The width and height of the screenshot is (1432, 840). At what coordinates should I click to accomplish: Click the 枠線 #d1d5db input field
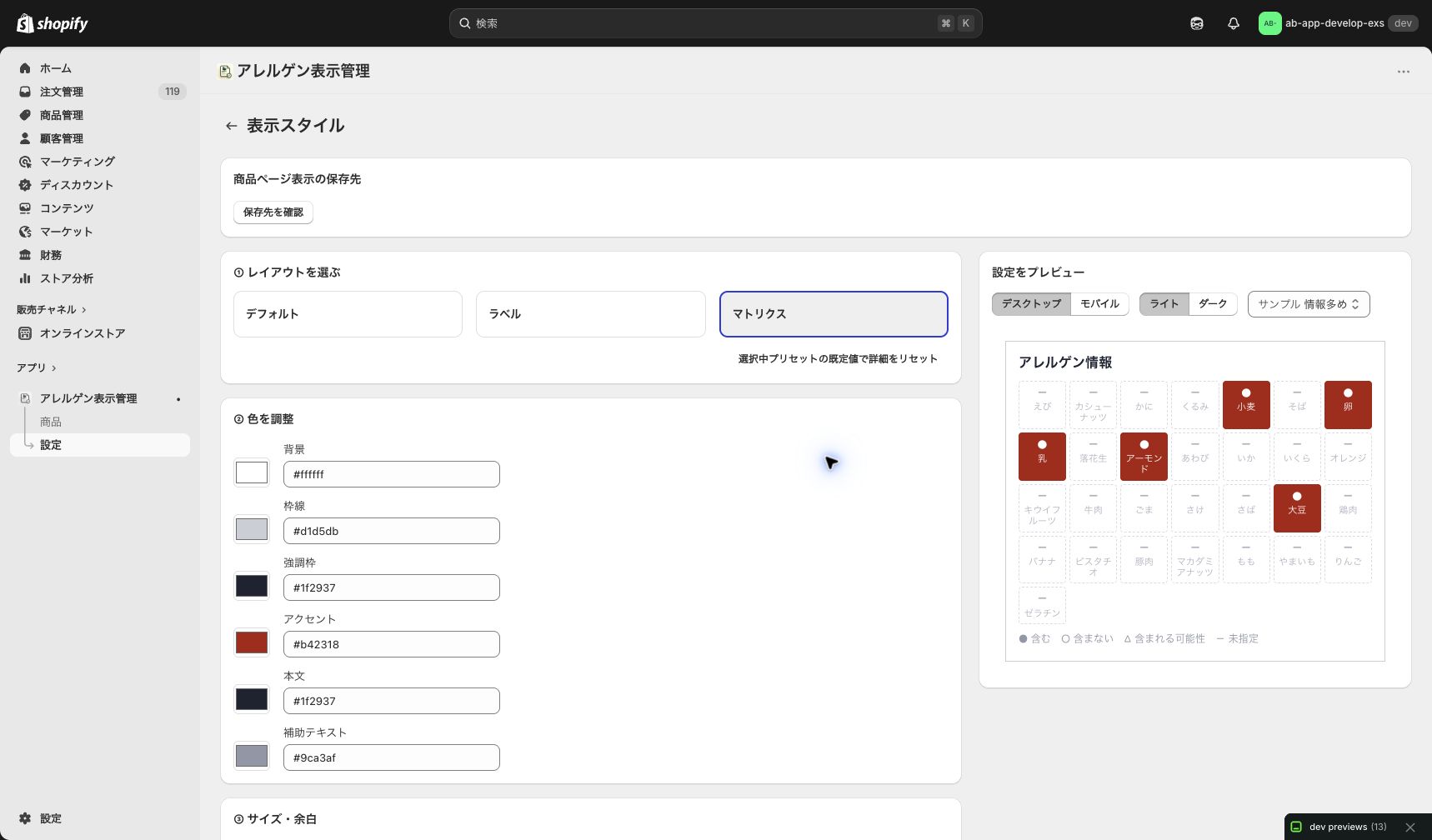pyautogui.click(x=392, y=531)
